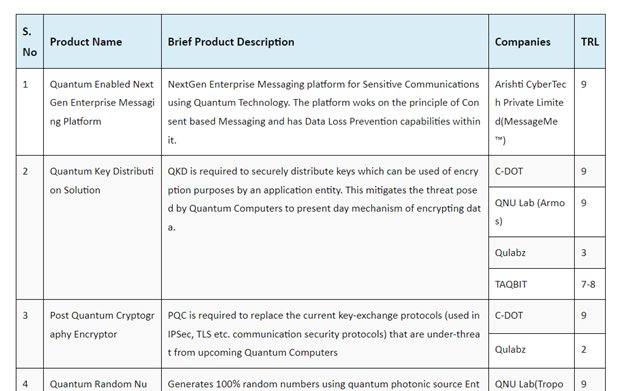Viewport: 624px width, 391px height.
Task: Click the S. No column header
Action: (x=30, y=42)
